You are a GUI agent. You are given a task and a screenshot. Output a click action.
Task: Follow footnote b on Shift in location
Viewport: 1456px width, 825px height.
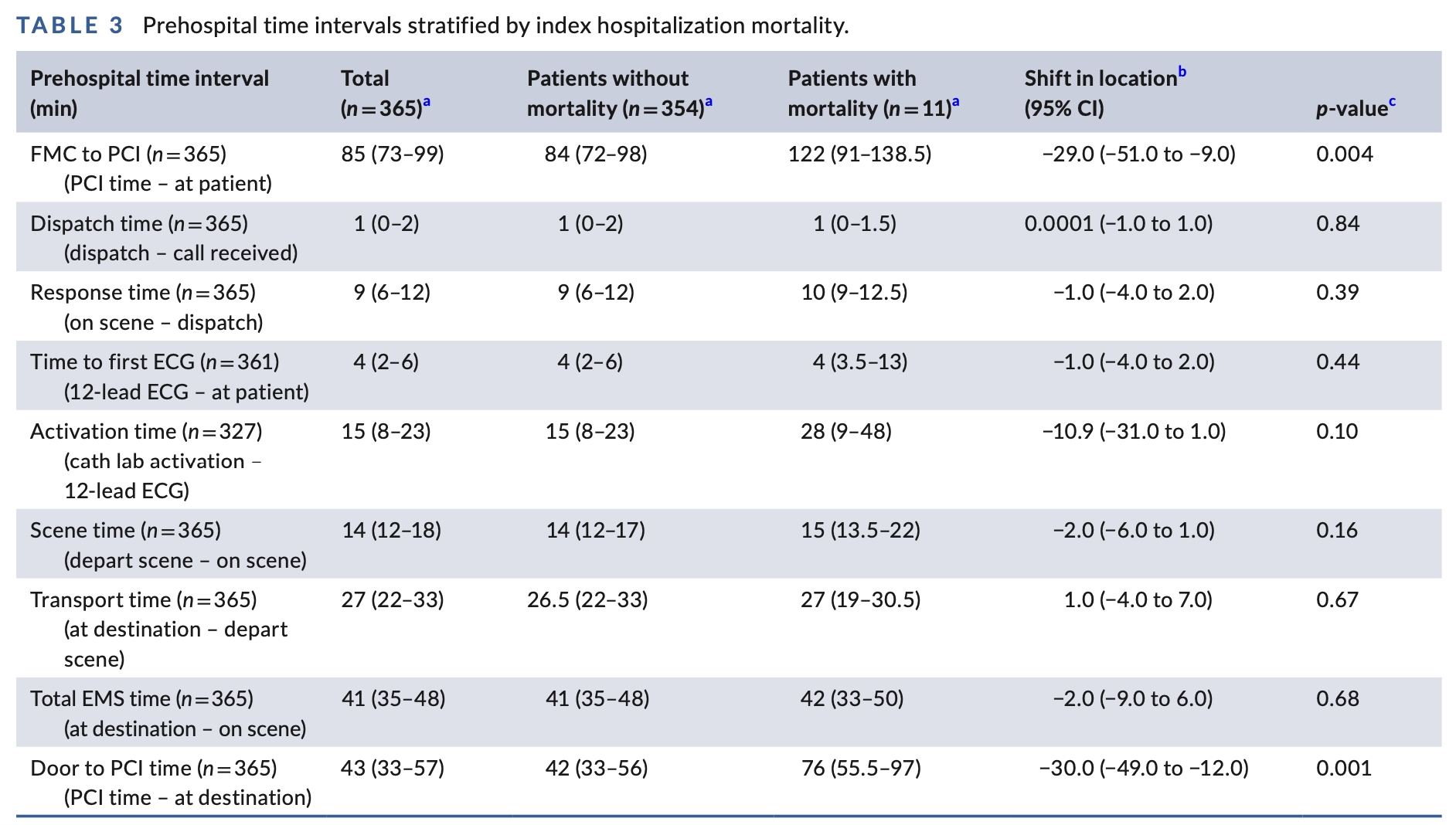tap(1182, 73)
